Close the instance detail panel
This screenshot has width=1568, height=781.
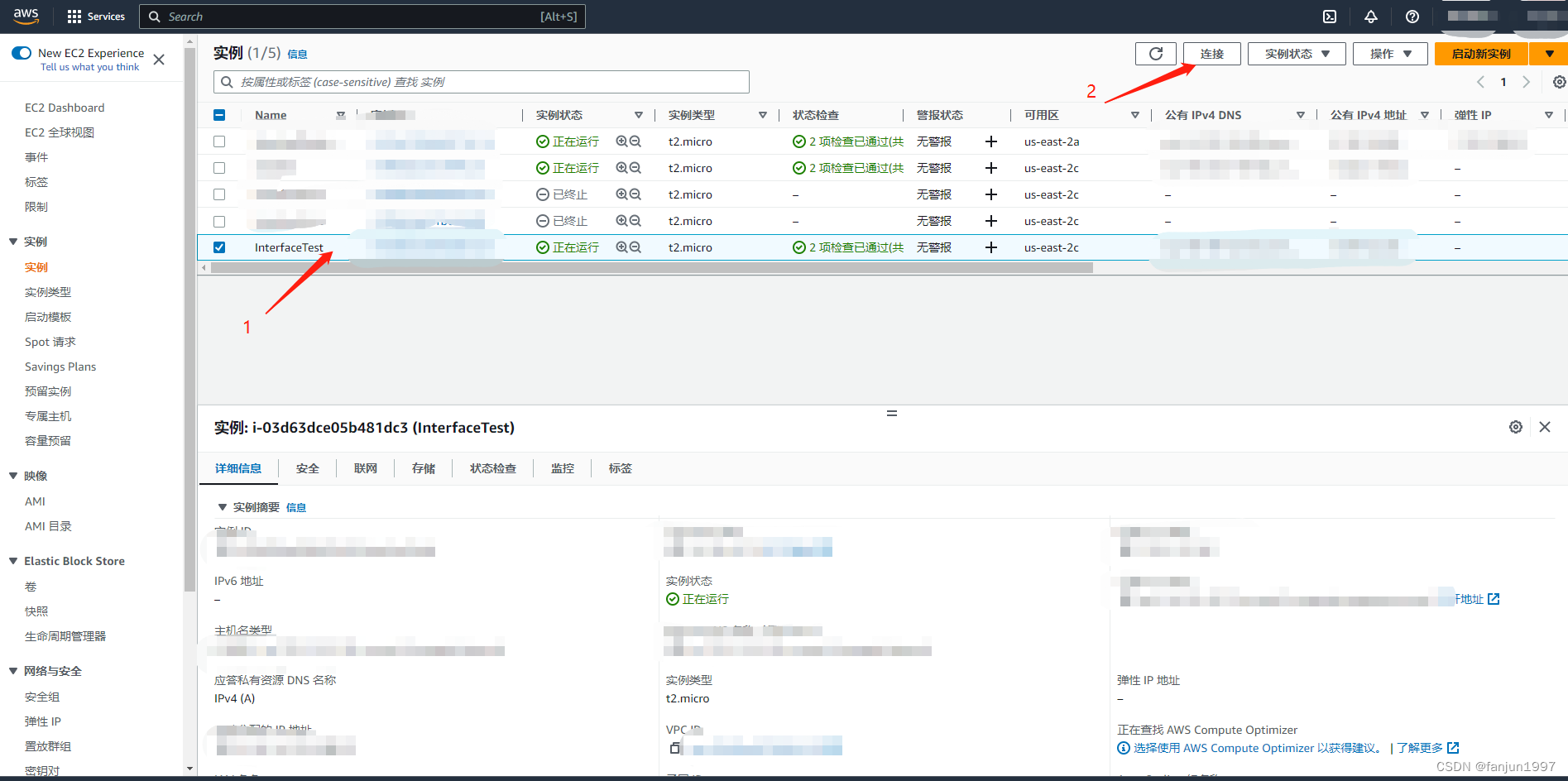(x=1545, y=427)
